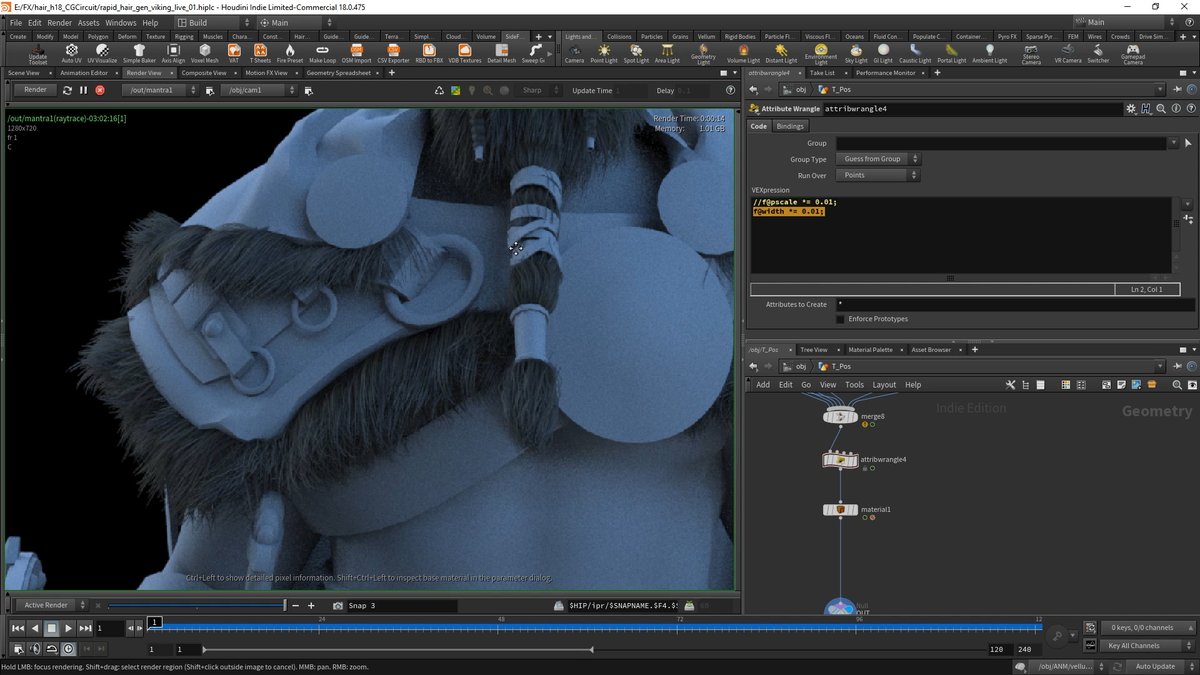Select the attribwrangle4 node
1200x675 pixels.
coord(840,460)
